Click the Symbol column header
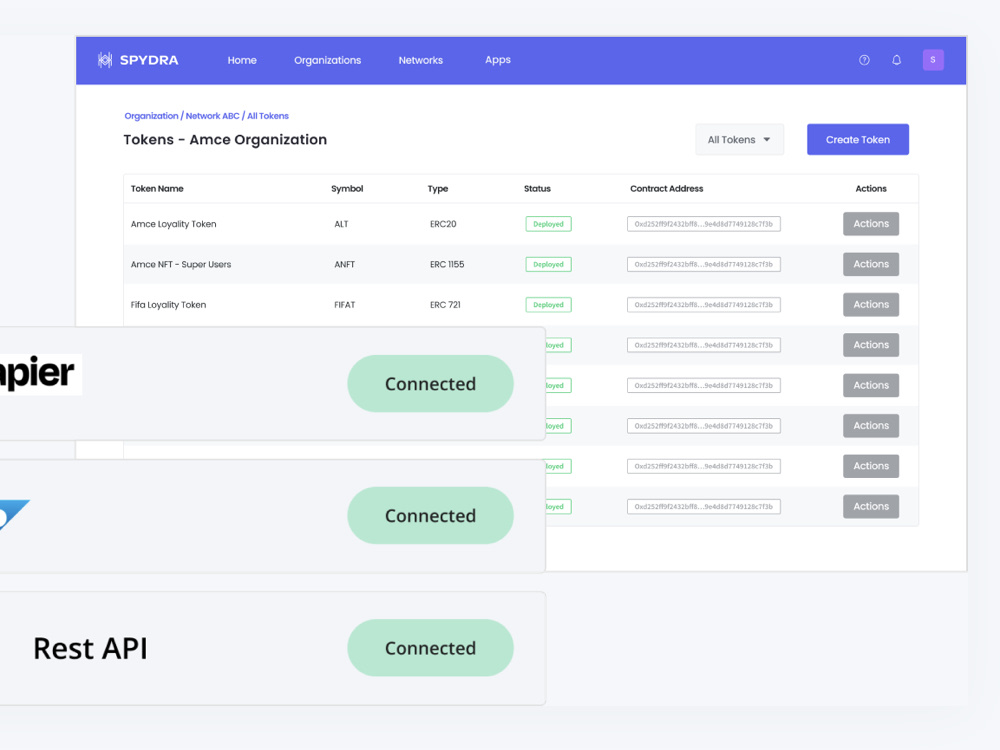This screenshot has width=1000, height=750. click(347, 189)
